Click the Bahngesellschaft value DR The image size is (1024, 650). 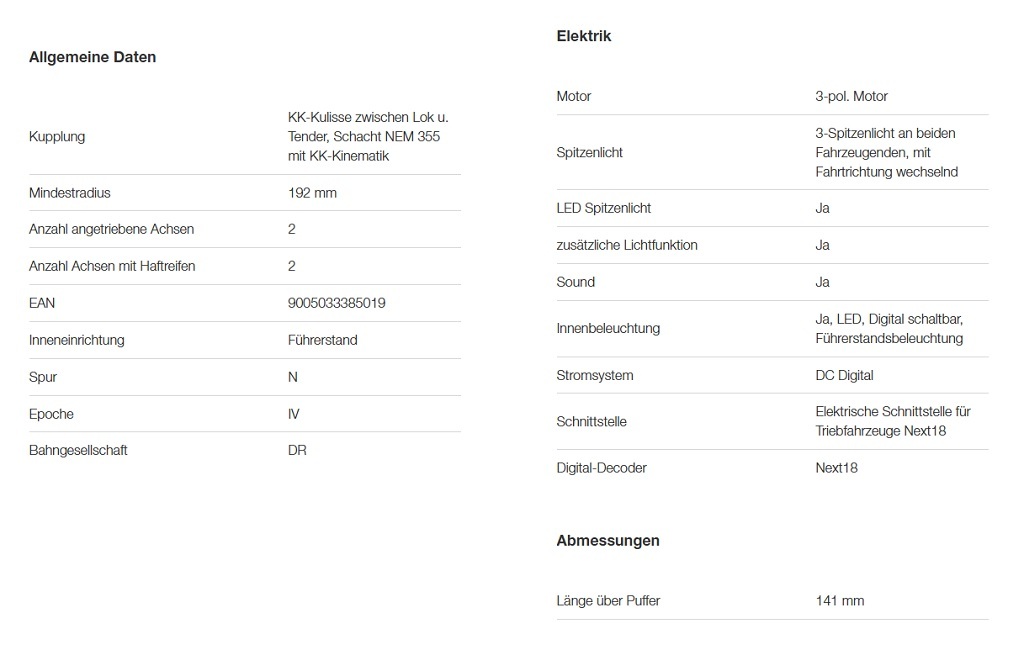point(297,450)
